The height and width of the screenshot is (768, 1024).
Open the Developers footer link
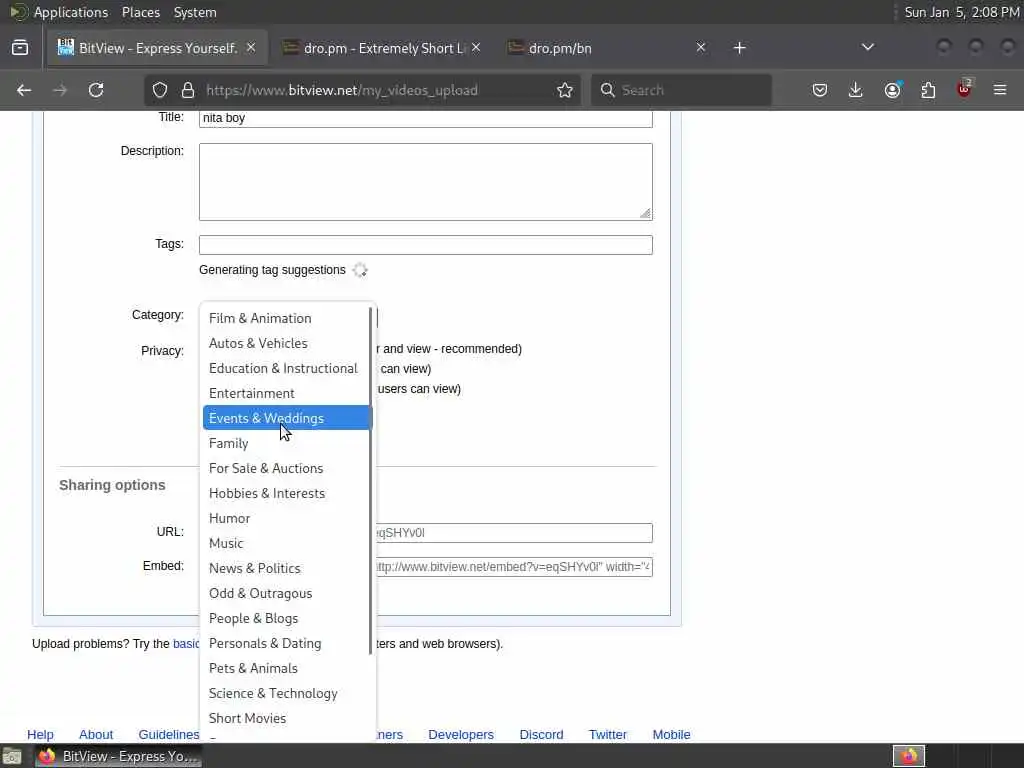(x=461, y=735)
